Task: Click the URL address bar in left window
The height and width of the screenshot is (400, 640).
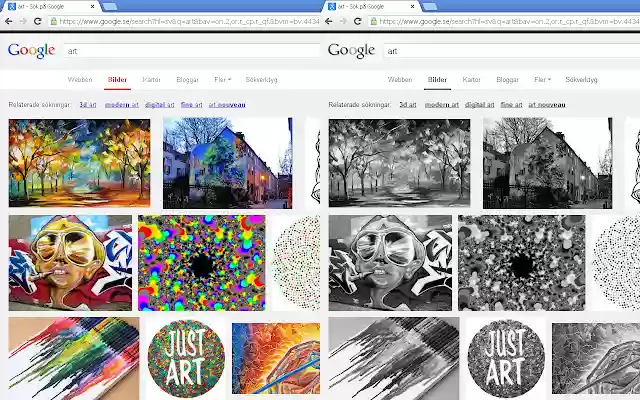Action: (x=184, y=21)
